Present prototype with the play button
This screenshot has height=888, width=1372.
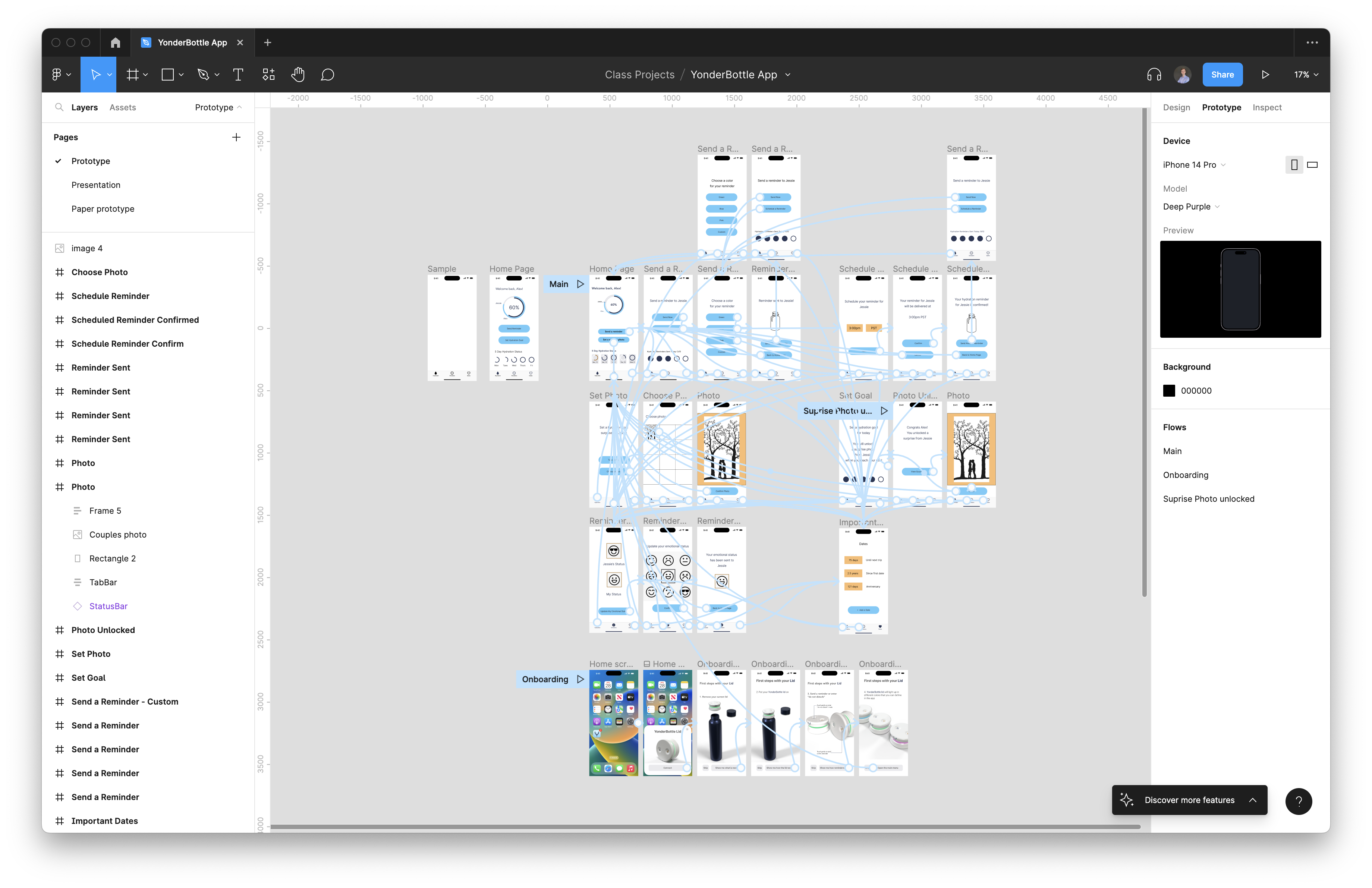[x=1265, y=74]
